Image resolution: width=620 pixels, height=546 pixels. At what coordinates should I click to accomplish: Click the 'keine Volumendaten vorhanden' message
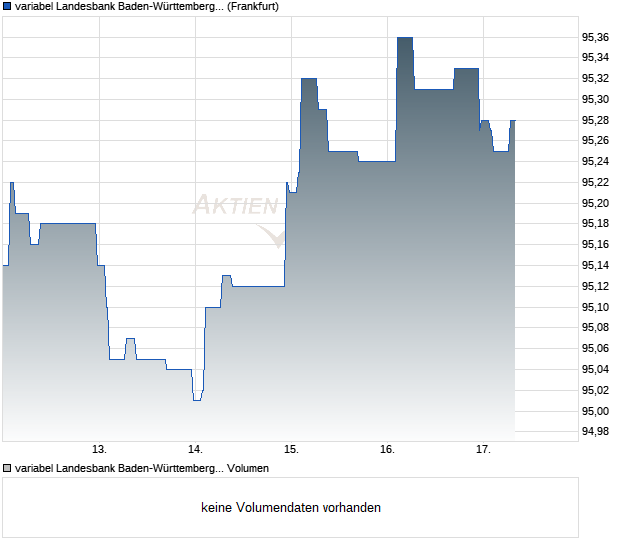click(291, 507)
